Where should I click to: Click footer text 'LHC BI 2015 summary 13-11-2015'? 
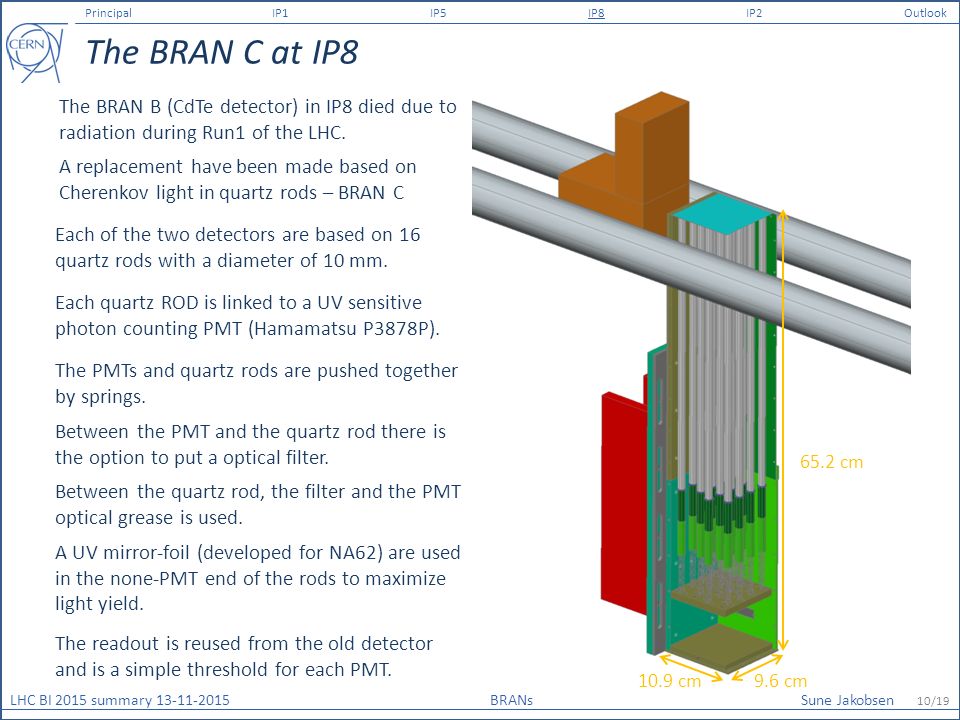[120, 700]
